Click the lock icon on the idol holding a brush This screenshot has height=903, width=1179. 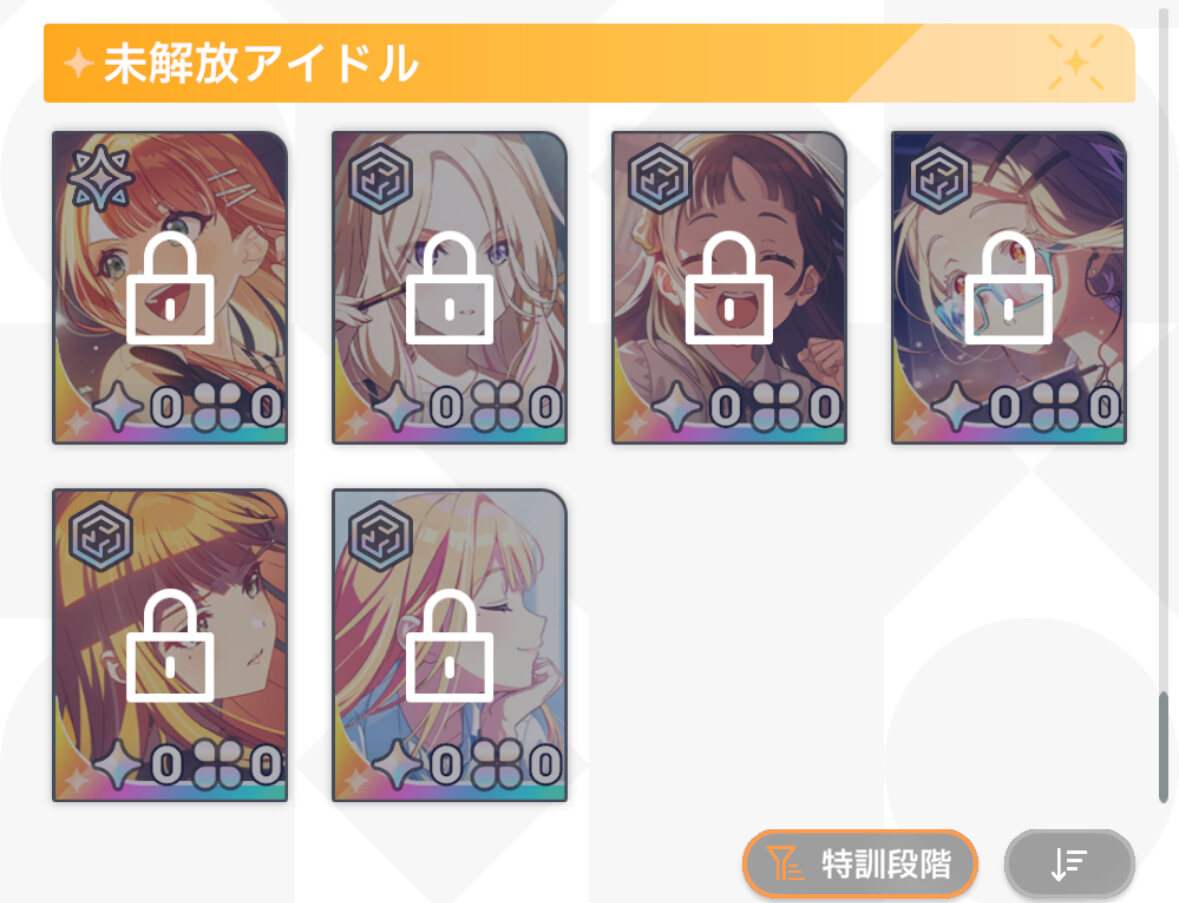[450, 287]
